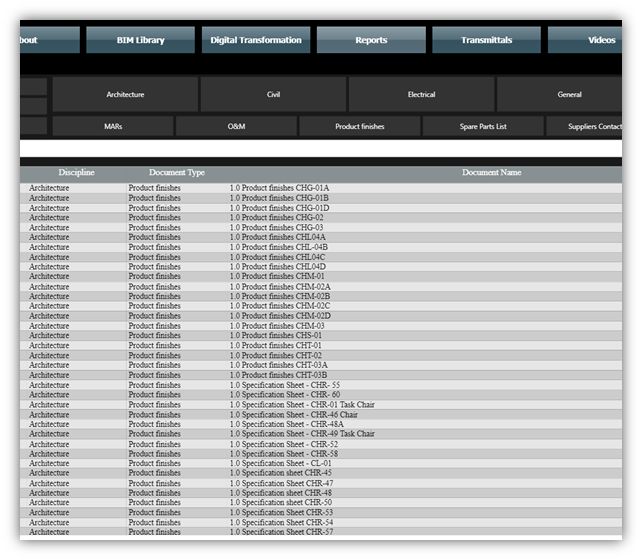Open the Reports menu
This screenshot has height=560, width=642.
[x=371, y=40]
